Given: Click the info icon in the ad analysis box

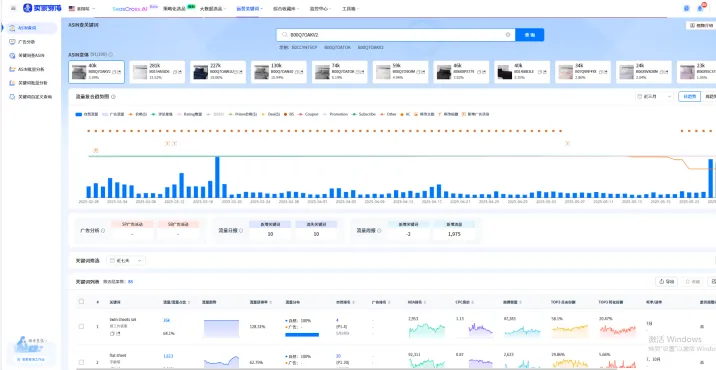Looking at the screenshot, I should coord(103,231).
